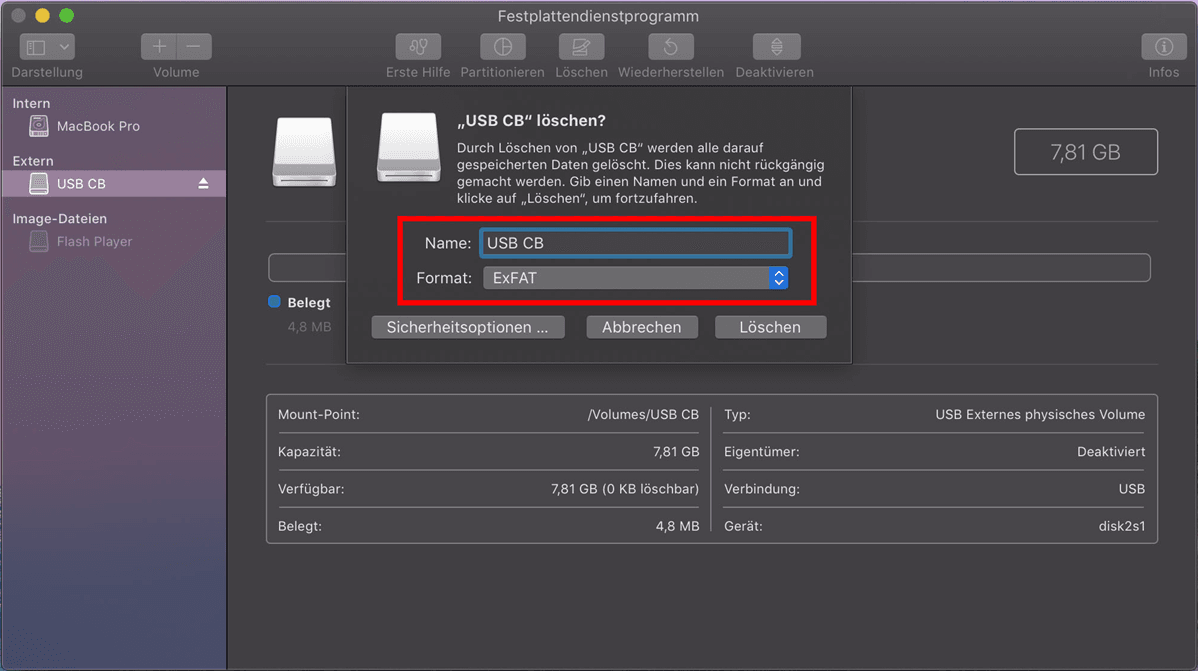
Task: Open the Wiederherstellen restore tool
Action: point(671,47)
